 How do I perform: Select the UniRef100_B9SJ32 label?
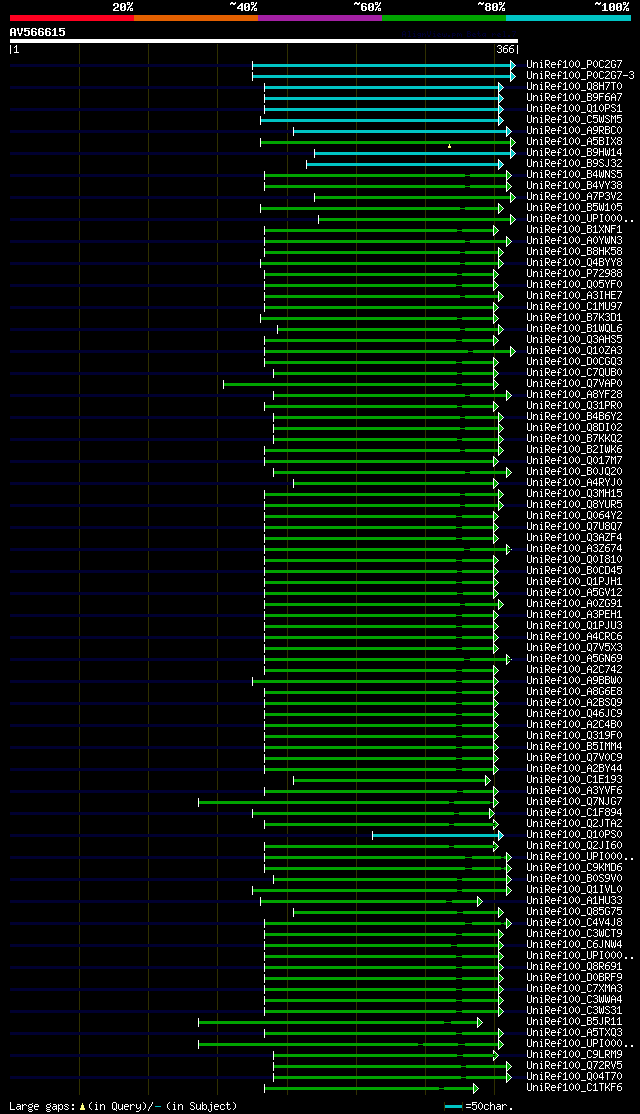(575, 163)
